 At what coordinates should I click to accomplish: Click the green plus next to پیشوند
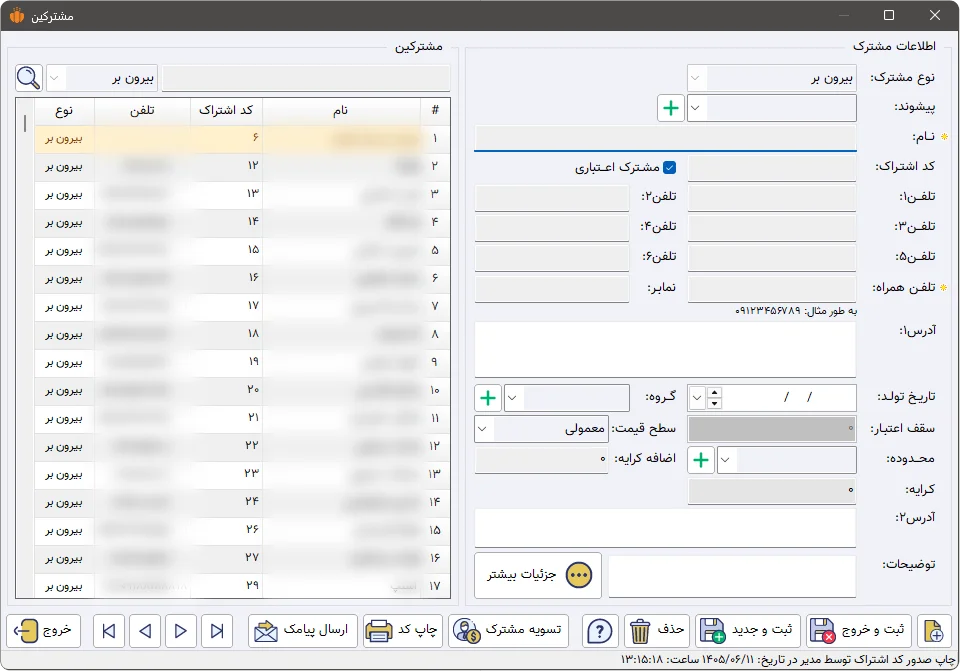pyautogui.click(x=670, y=108)
